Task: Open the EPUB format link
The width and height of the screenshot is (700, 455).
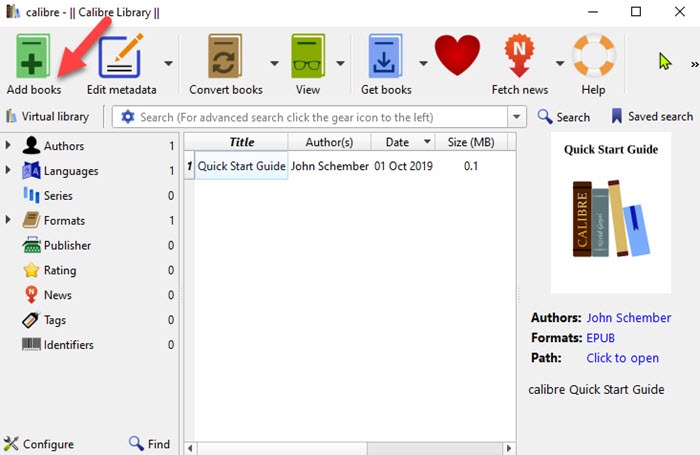Action: 600,338
